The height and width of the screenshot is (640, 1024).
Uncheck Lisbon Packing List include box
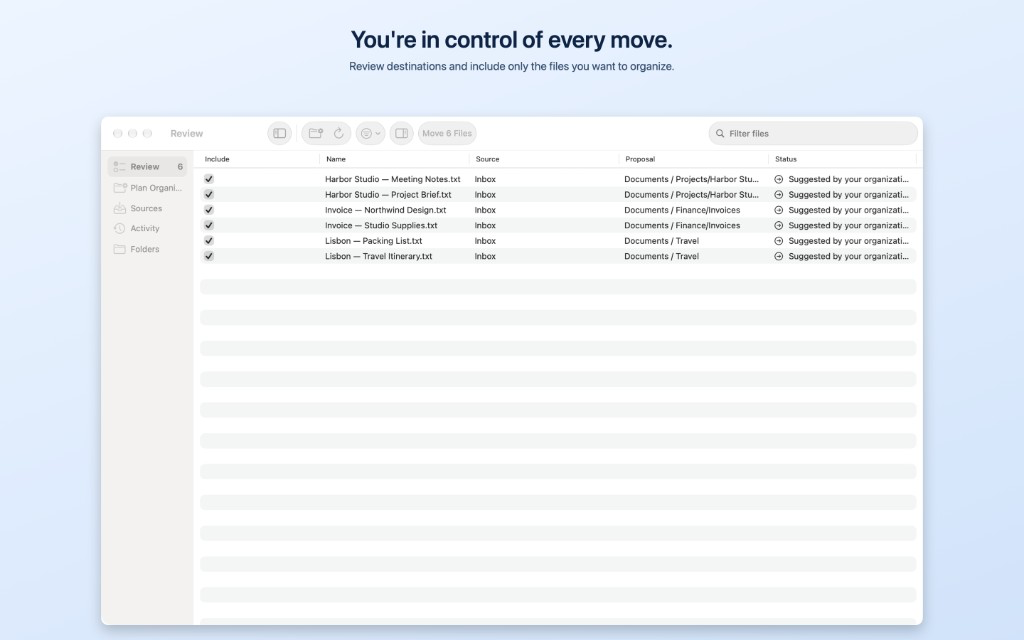209,240
